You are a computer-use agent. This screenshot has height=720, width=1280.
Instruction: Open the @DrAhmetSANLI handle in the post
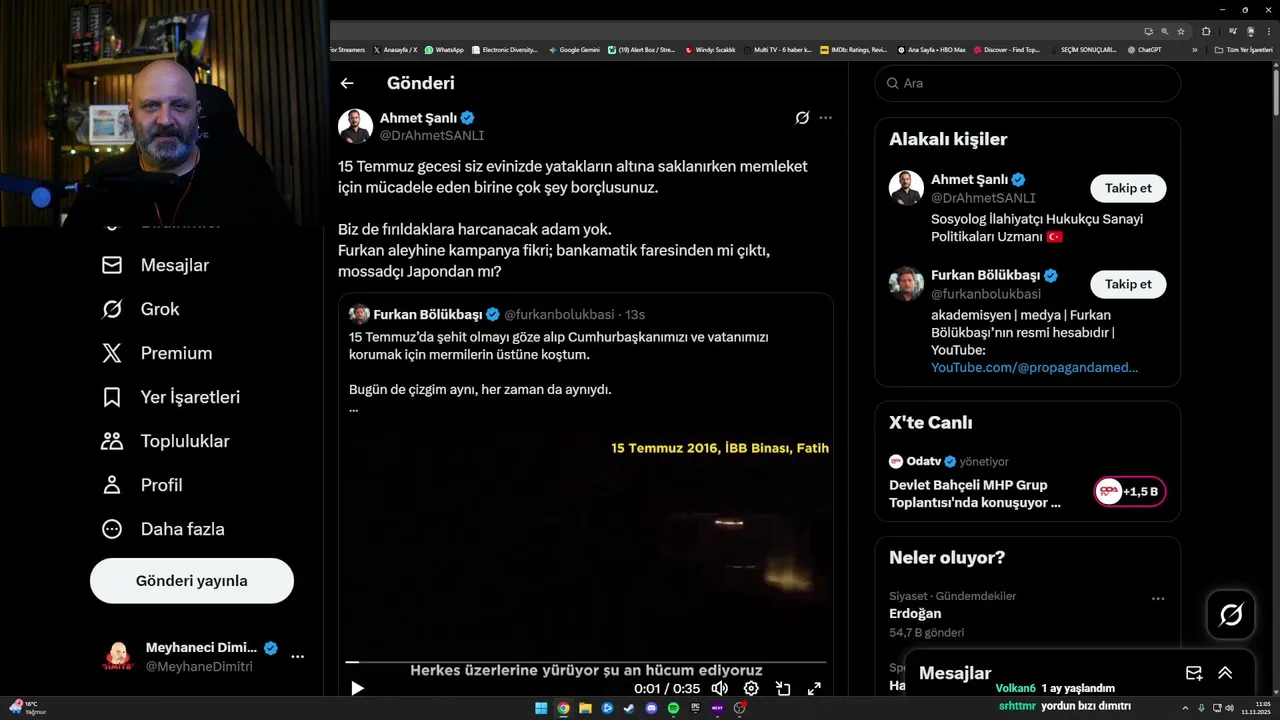[x=432, y=135]
